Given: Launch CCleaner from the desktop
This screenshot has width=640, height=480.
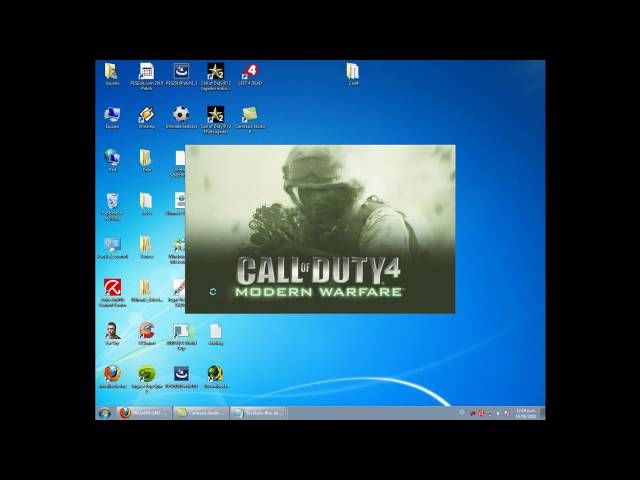Looking at the screenshot, I should coord(147,333).
